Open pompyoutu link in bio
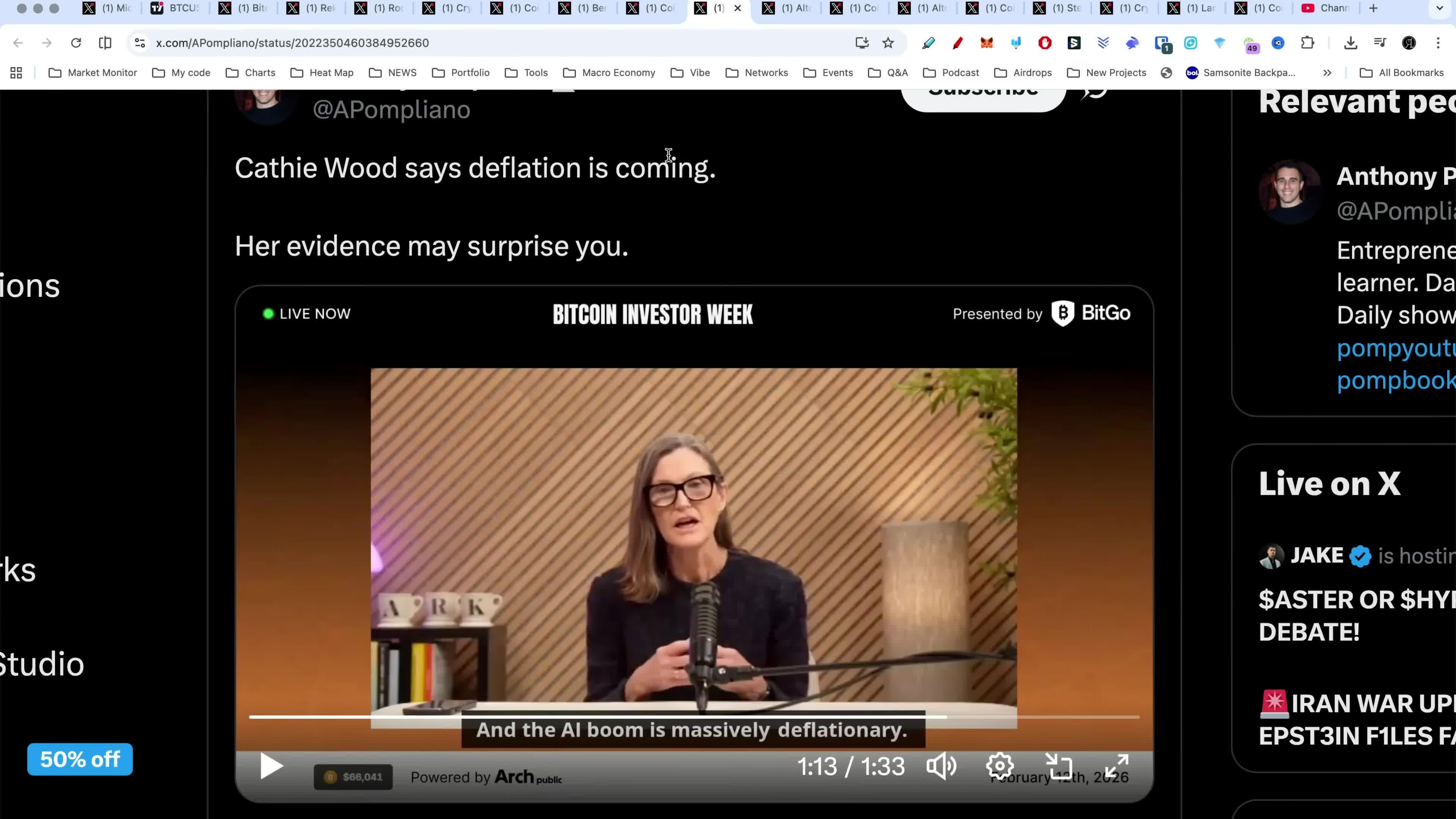 [x=1396, y=348]
